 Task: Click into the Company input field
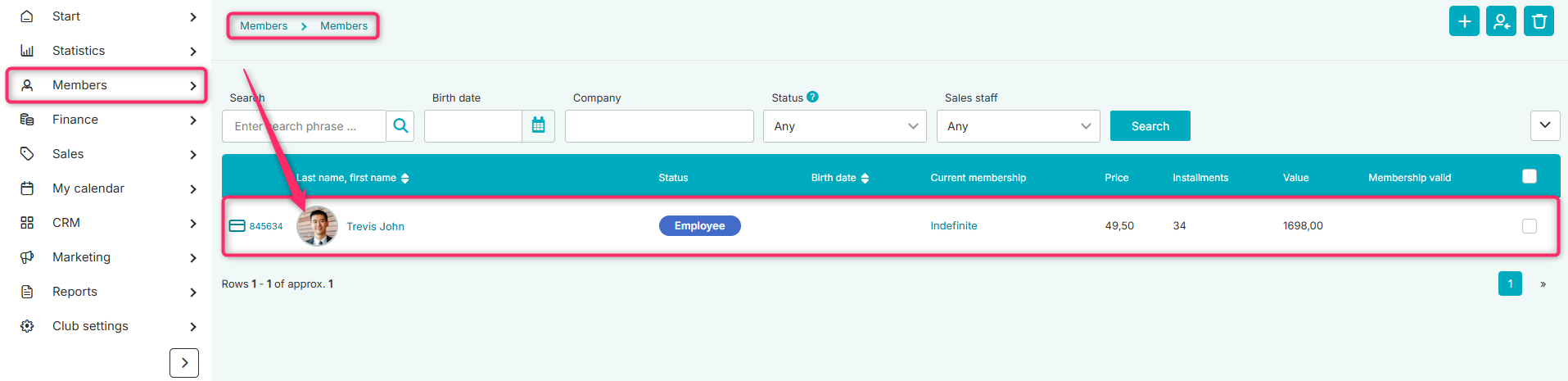(659, 126)
